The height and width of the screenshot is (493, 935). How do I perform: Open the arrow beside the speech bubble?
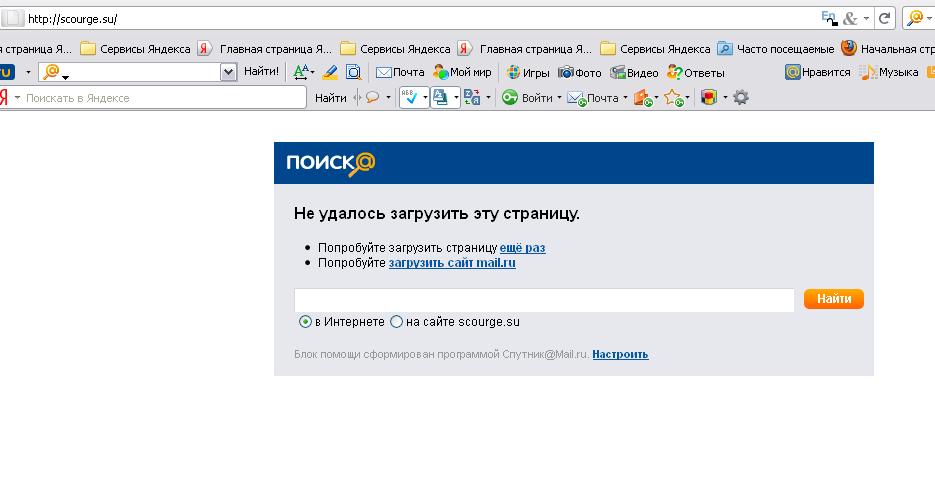tap(388, 97)
